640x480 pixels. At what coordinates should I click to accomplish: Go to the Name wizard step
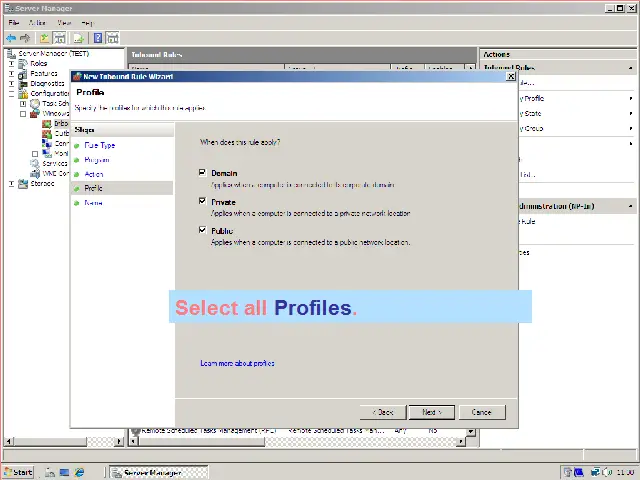pyautogui.click(x=93, y=203)
